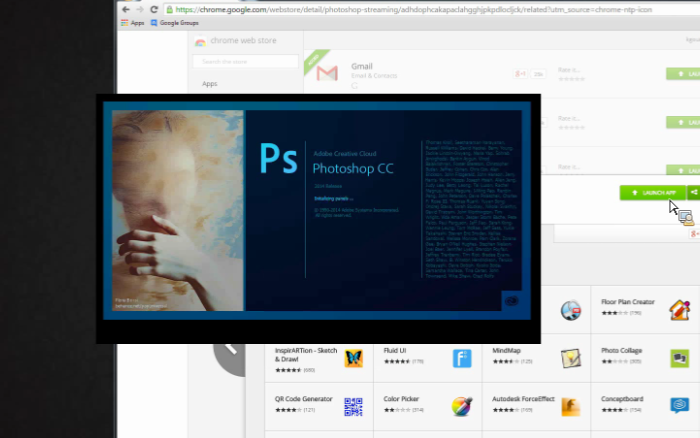700x438 pixels.
Task: Click the Photoshop Ps logo on splash
Action: click(x=272, y=159)
